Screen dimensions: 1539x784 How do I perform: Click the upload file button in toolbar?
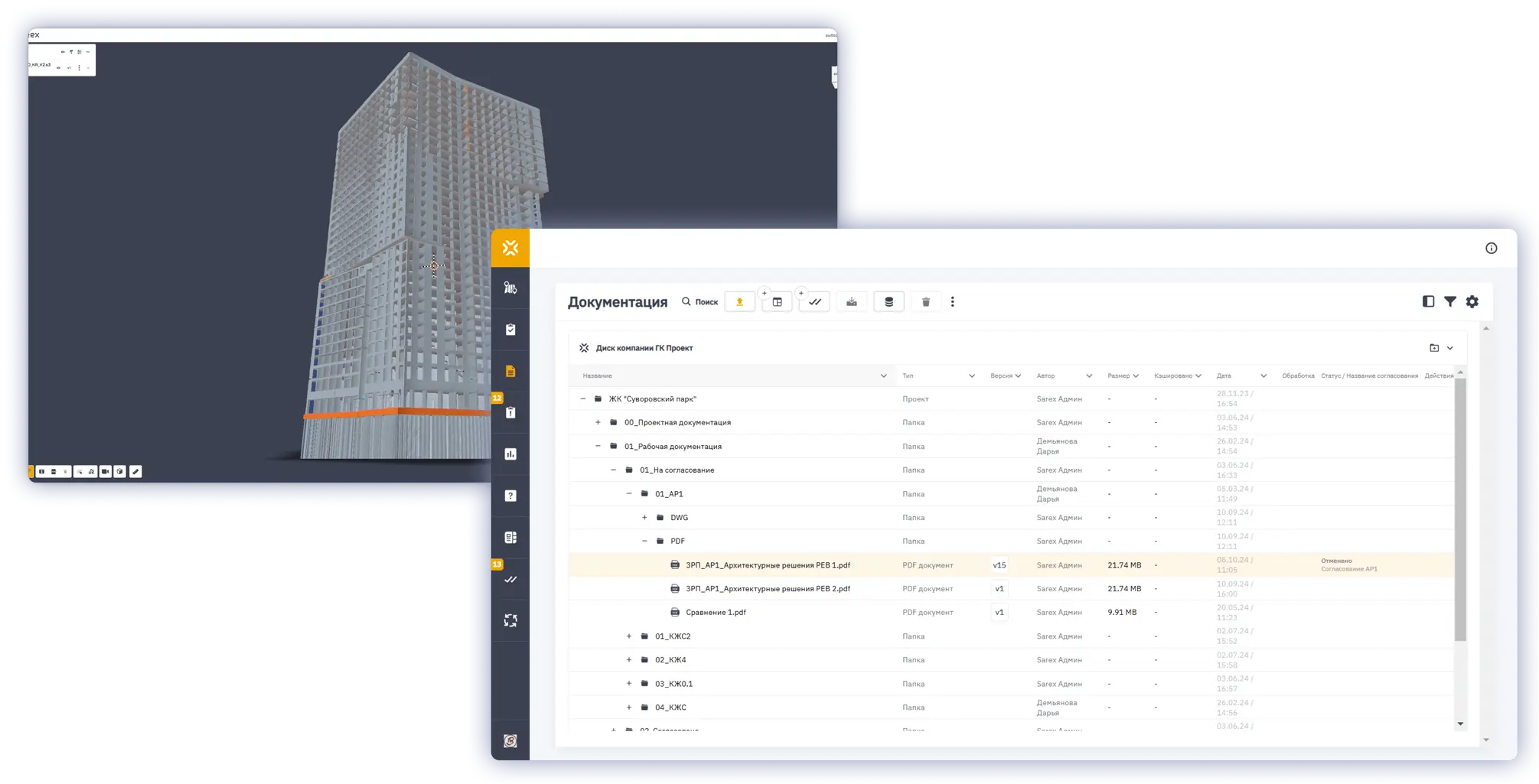click(739, 302)
